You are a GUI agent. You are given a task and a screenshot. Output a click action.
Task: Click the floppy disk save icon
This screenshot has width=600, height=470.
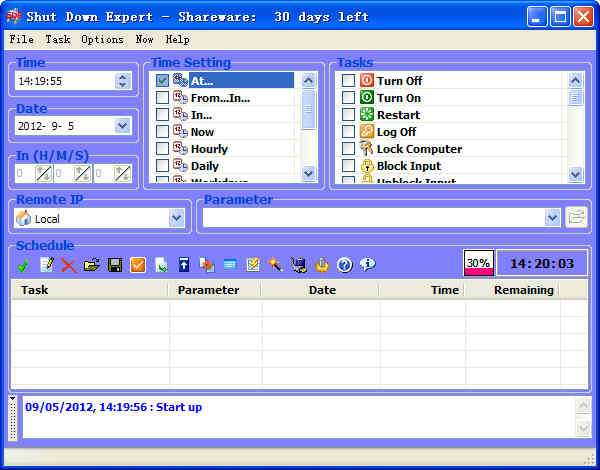[115, 265]
